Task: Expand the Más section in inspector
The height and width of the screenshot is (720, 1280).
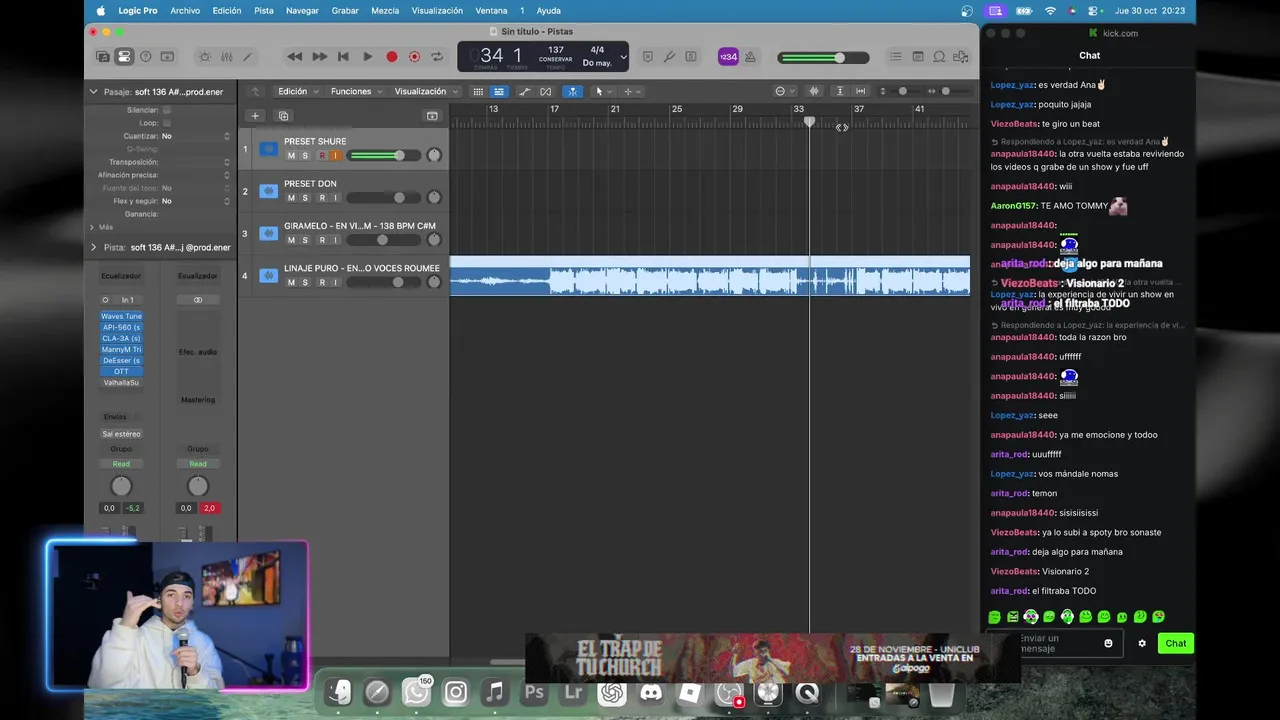Action: tap(93, 227)
